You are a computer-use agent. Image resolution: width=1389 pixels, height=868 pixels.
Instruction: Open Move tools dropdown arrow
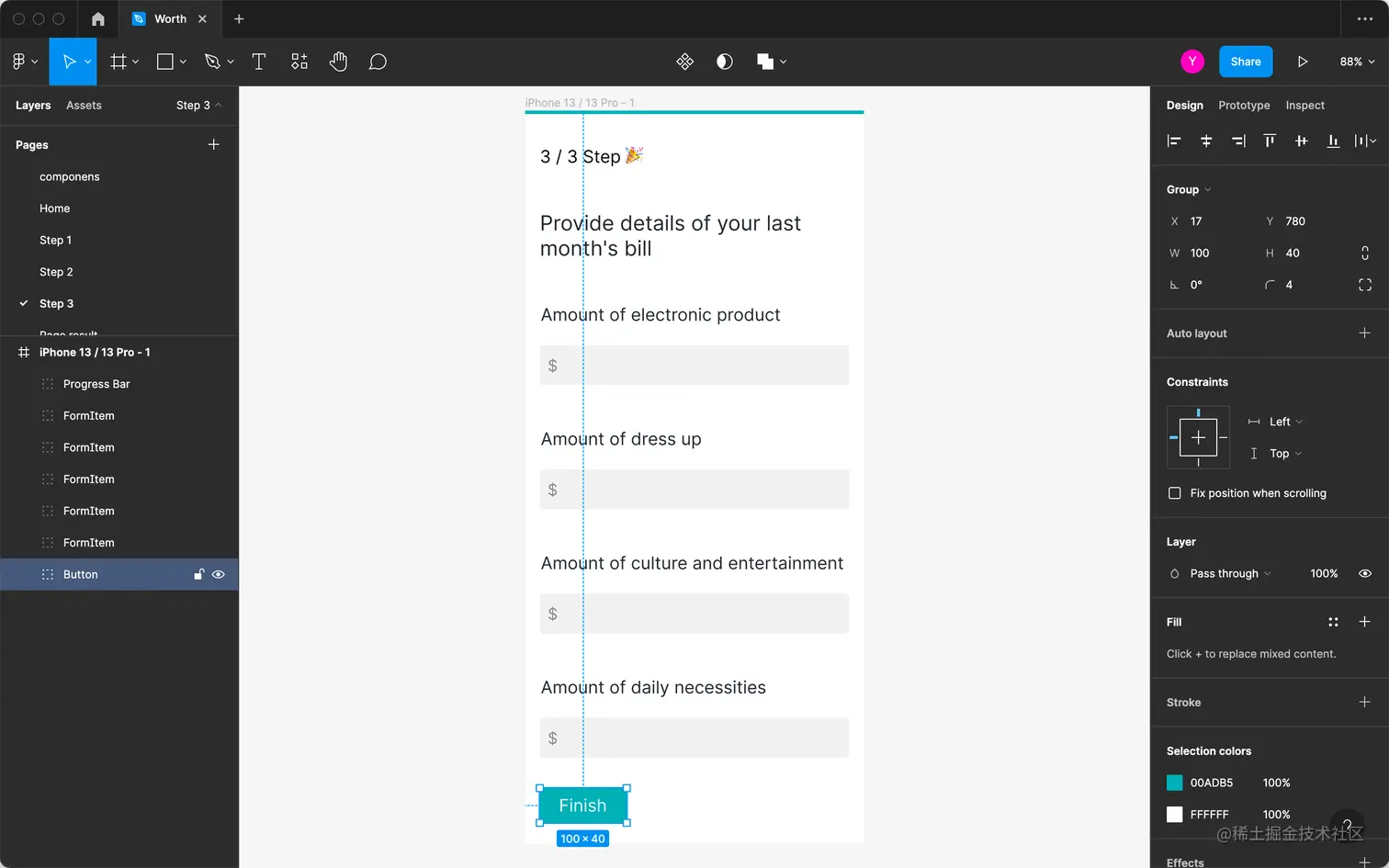[88, 62]
